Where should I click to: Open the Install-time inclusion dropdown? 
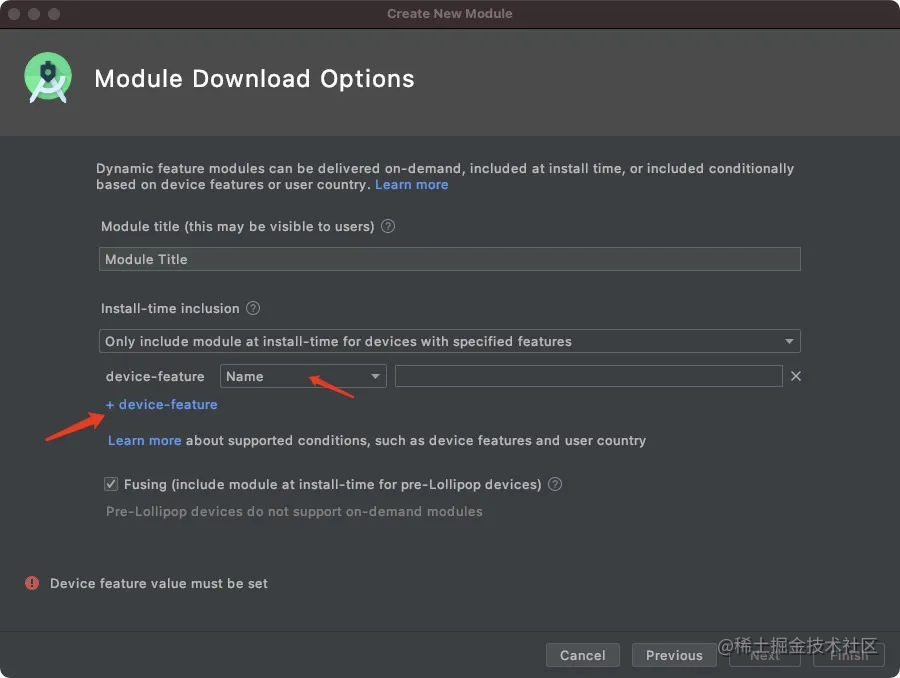(x=449, y=341)
